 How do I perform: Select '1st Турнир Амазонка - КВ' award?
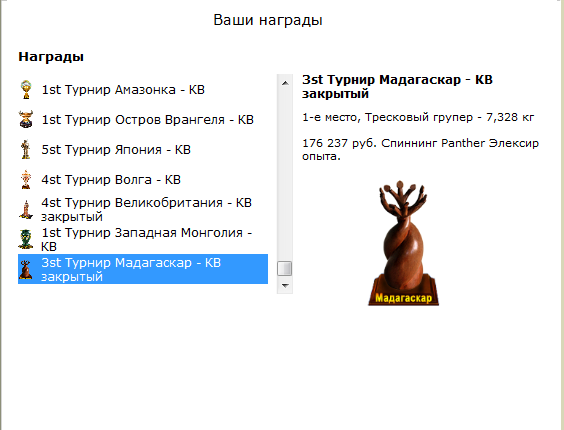pos(143,90)
